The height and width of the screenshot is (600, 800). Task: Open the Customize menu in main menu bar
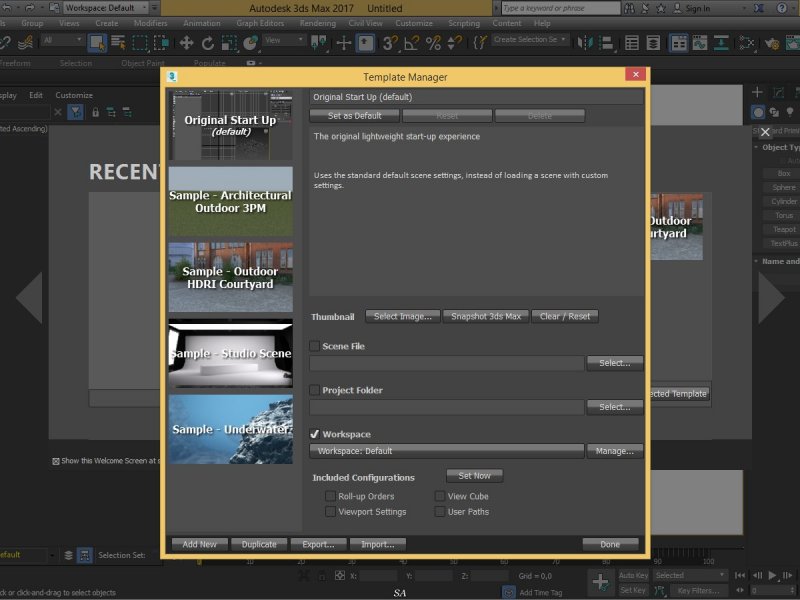414,23
